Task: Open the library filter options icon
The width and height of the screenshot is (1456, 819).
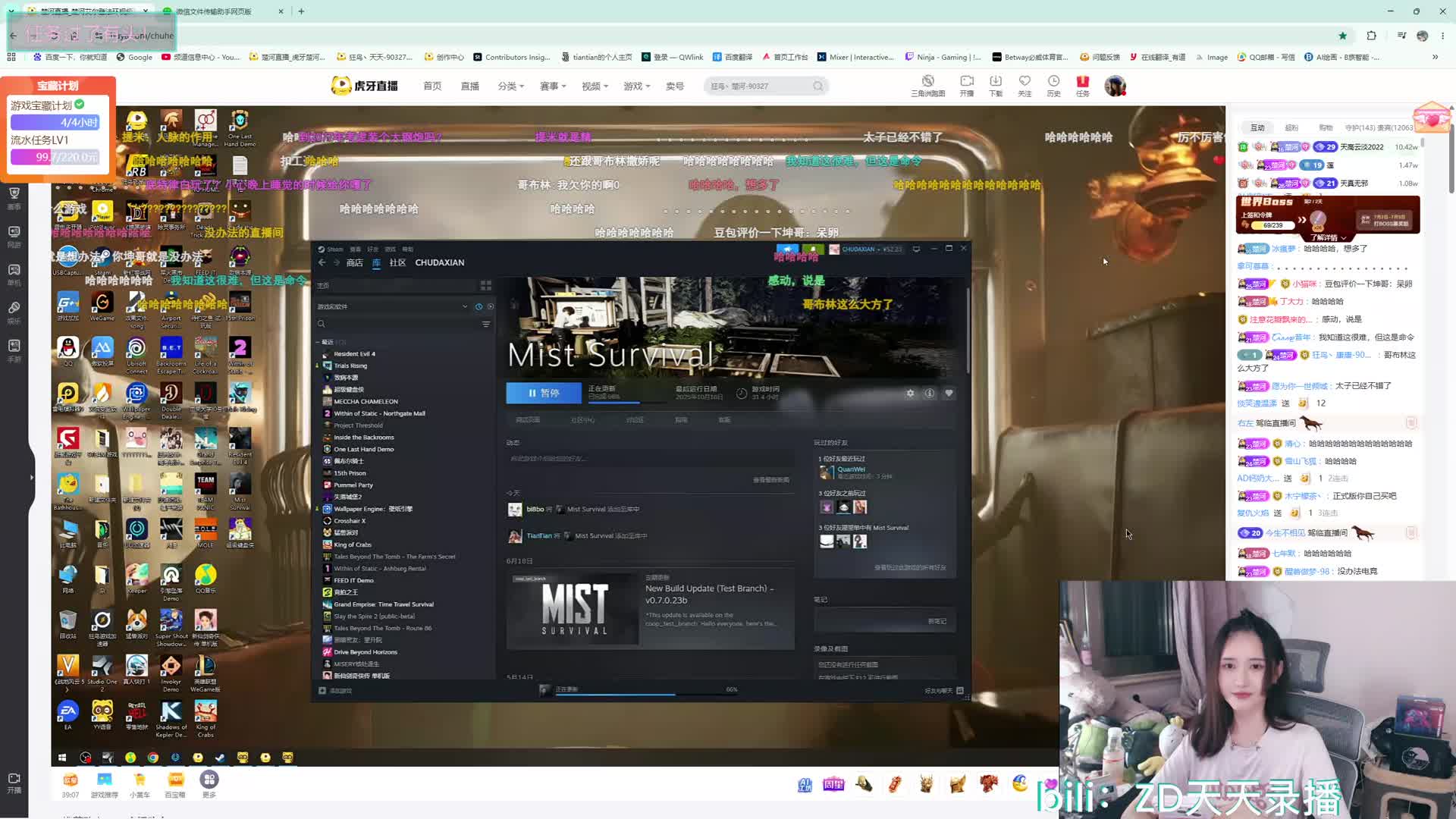Action: [x=486, y=324]
